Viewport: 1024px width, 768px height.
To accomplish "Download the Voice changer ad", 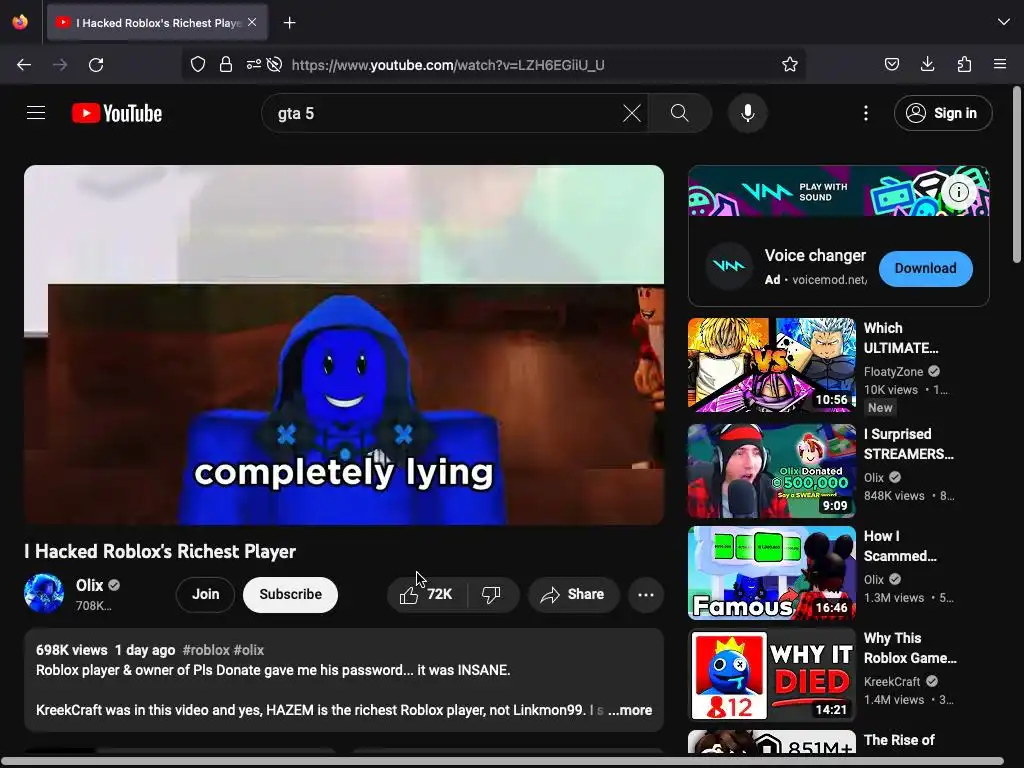I will click(x=925, y=268).
